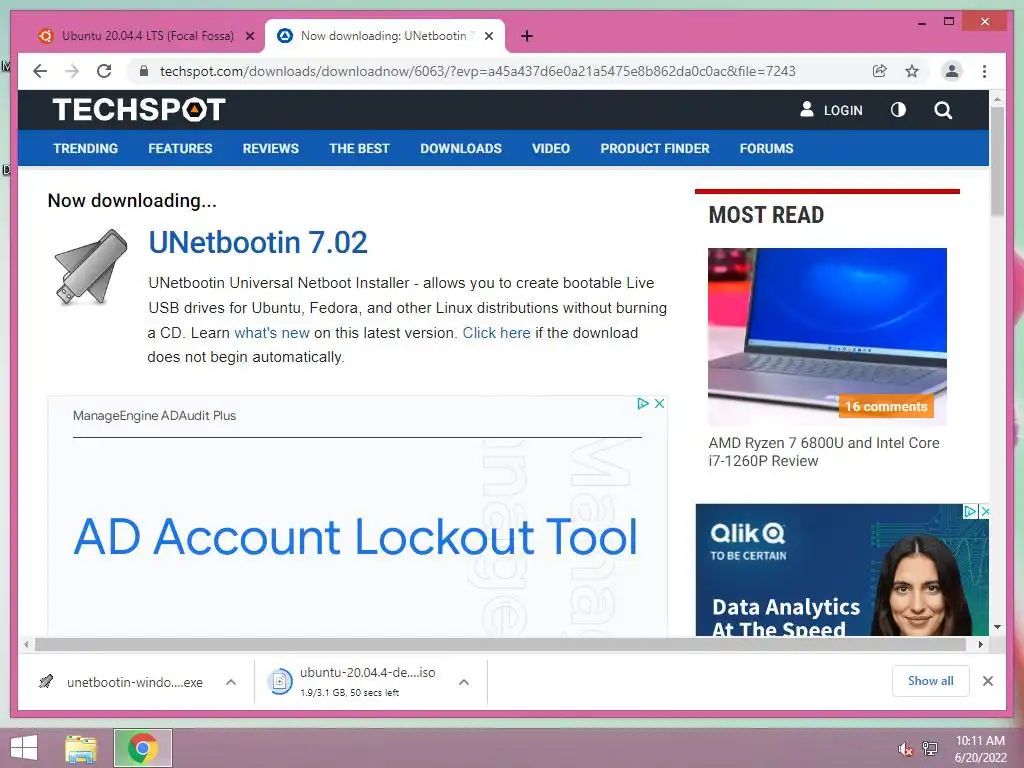Click Show all downloads
Viewport: 1024px width, 768px height.
point(931,681)
